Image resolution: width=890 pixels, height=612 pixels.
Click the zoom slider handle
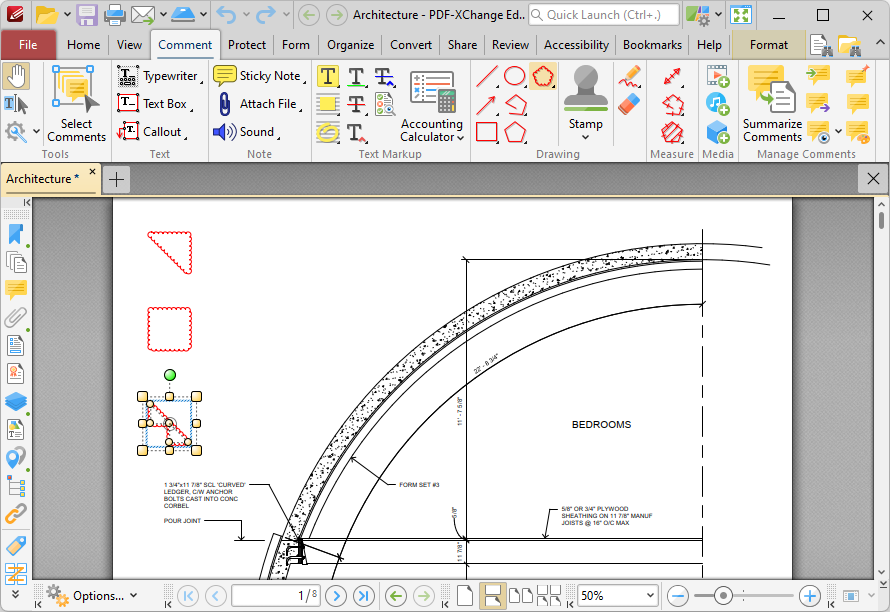point(722,596)
